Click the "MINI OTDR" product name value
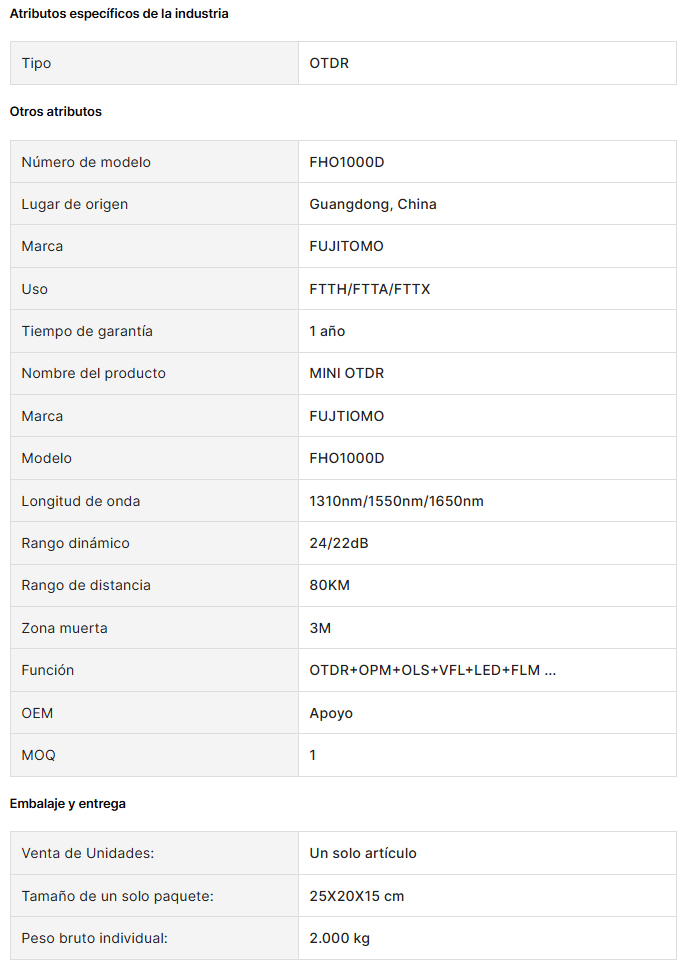Viewport: 686px width, 970px height. (347, 373)
